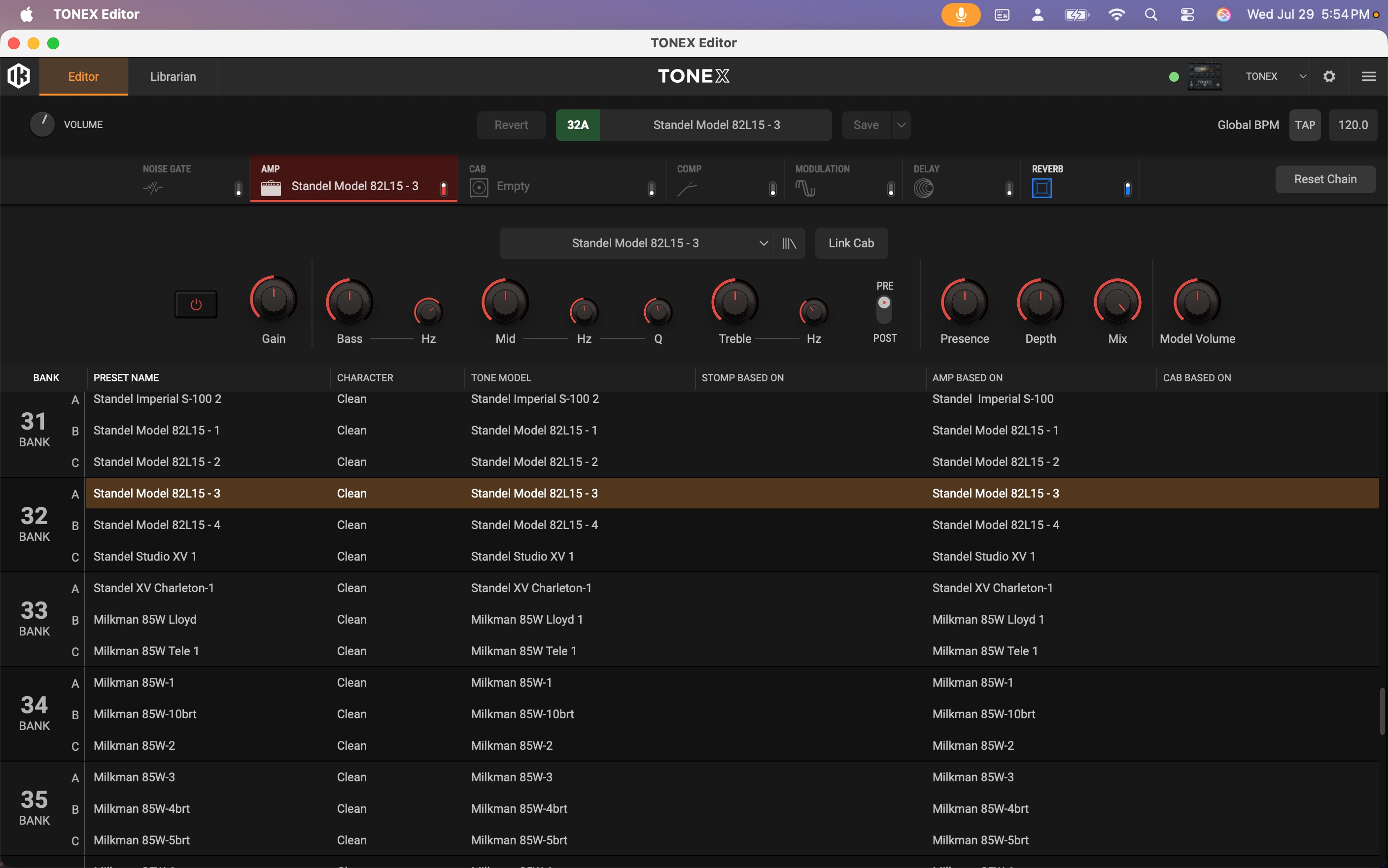Click the Mid knob
The height and width of the screenshot is (868, 1388).
click(x=505, y=302)
